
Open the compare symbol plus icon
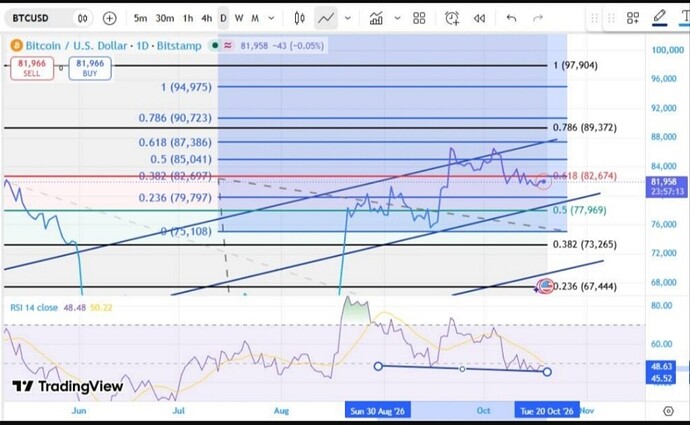click(x=110, y=18)
